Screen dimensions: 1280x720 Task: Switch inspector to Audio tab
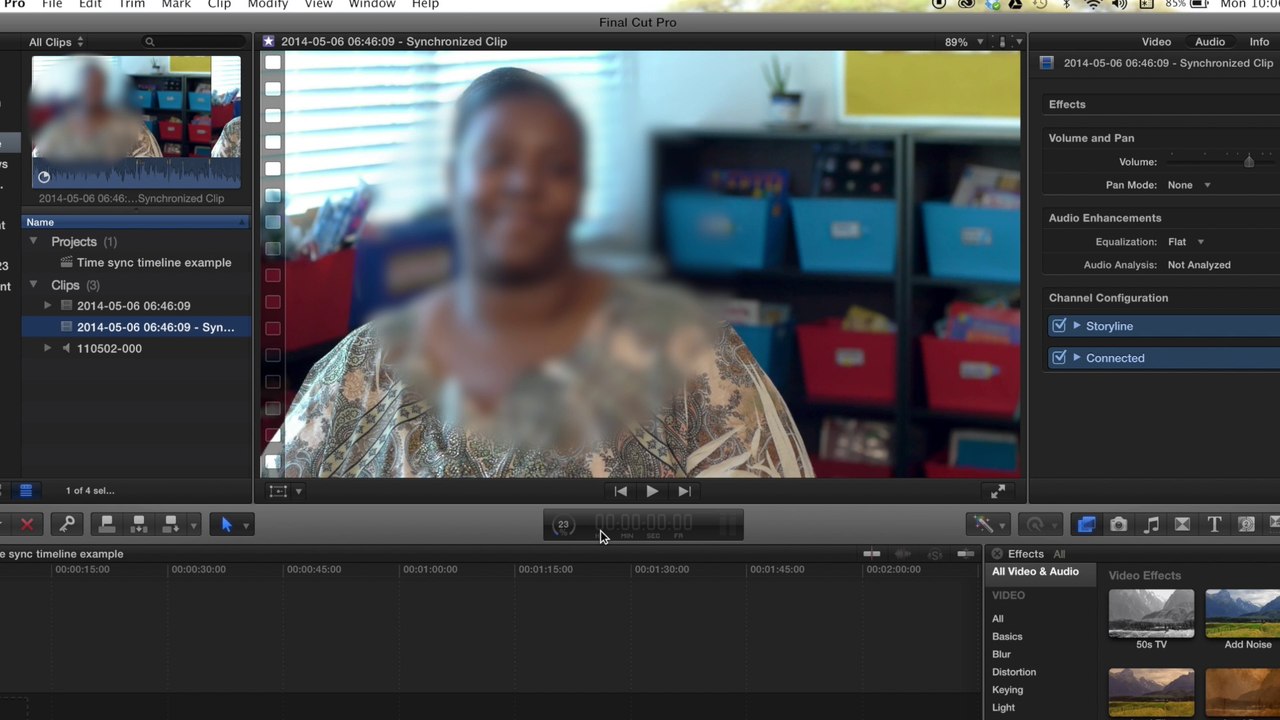coord(1210,42)
